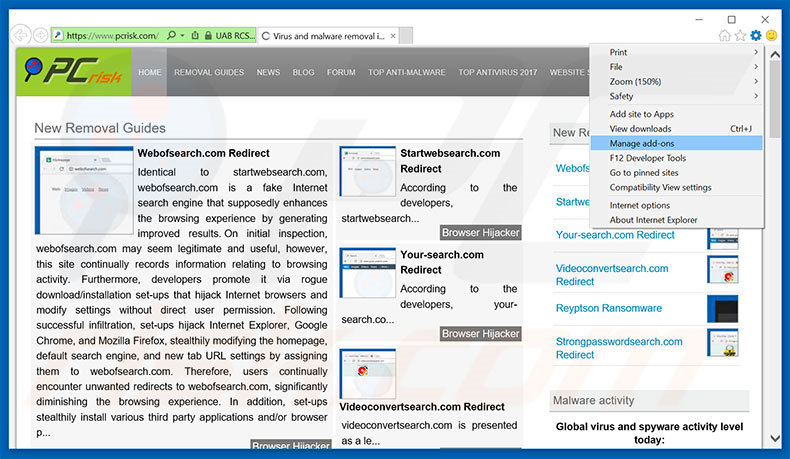The height and width of the screenshot is (459, 790).
Task: Click the Startwebsearch.com article thumbnail
Action: (x=368, y=171)
